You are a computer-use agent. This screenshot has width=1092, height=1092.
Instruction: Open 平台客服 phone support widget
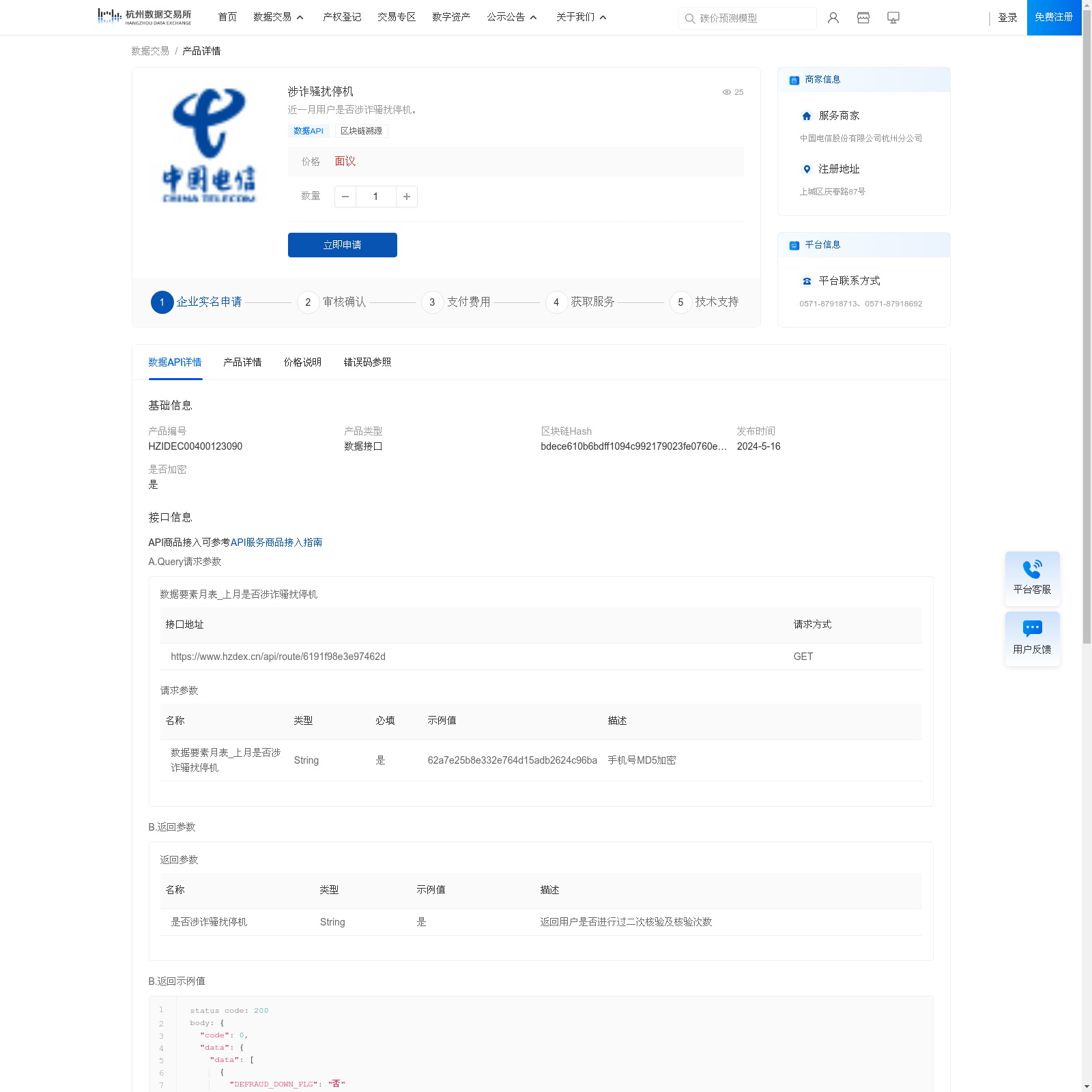(1033, 578)
